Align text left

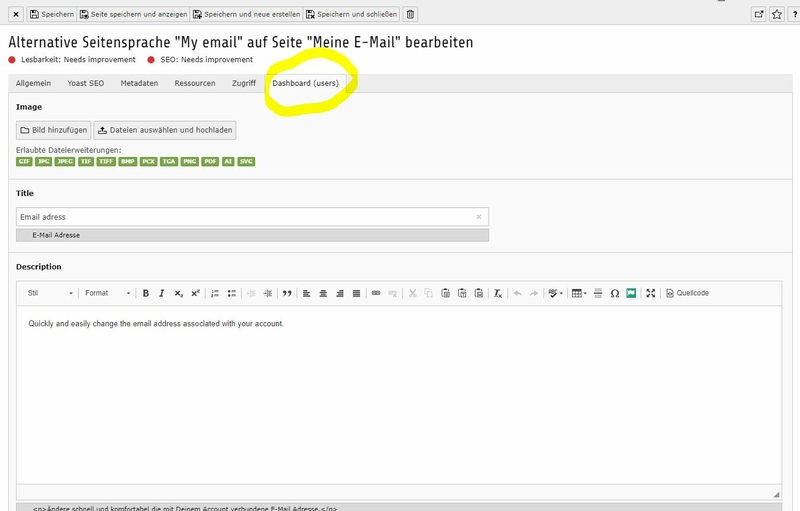coord(307,293)
